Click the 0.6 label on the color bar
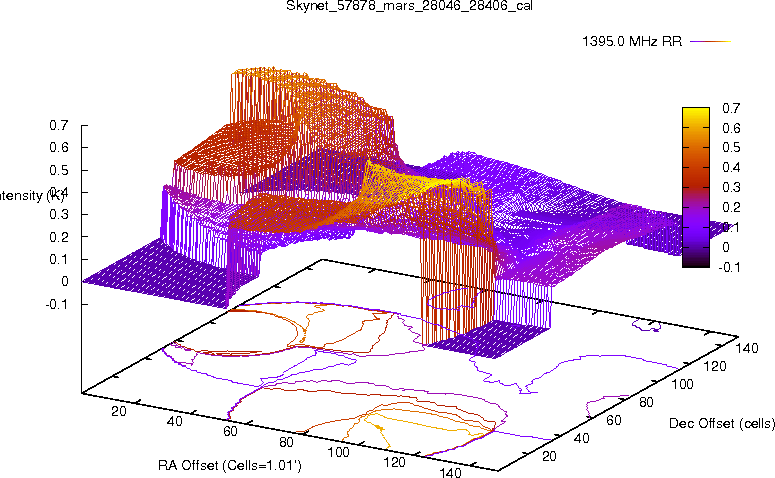Viewport: 775px width, 478px height. tap(731, 128)
